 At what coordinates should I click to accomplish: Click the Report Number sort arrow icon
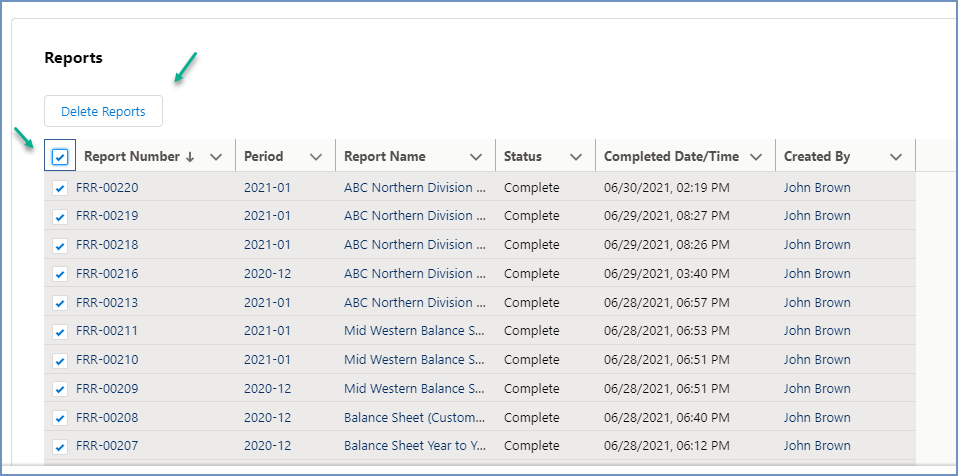tap(190, 157)
